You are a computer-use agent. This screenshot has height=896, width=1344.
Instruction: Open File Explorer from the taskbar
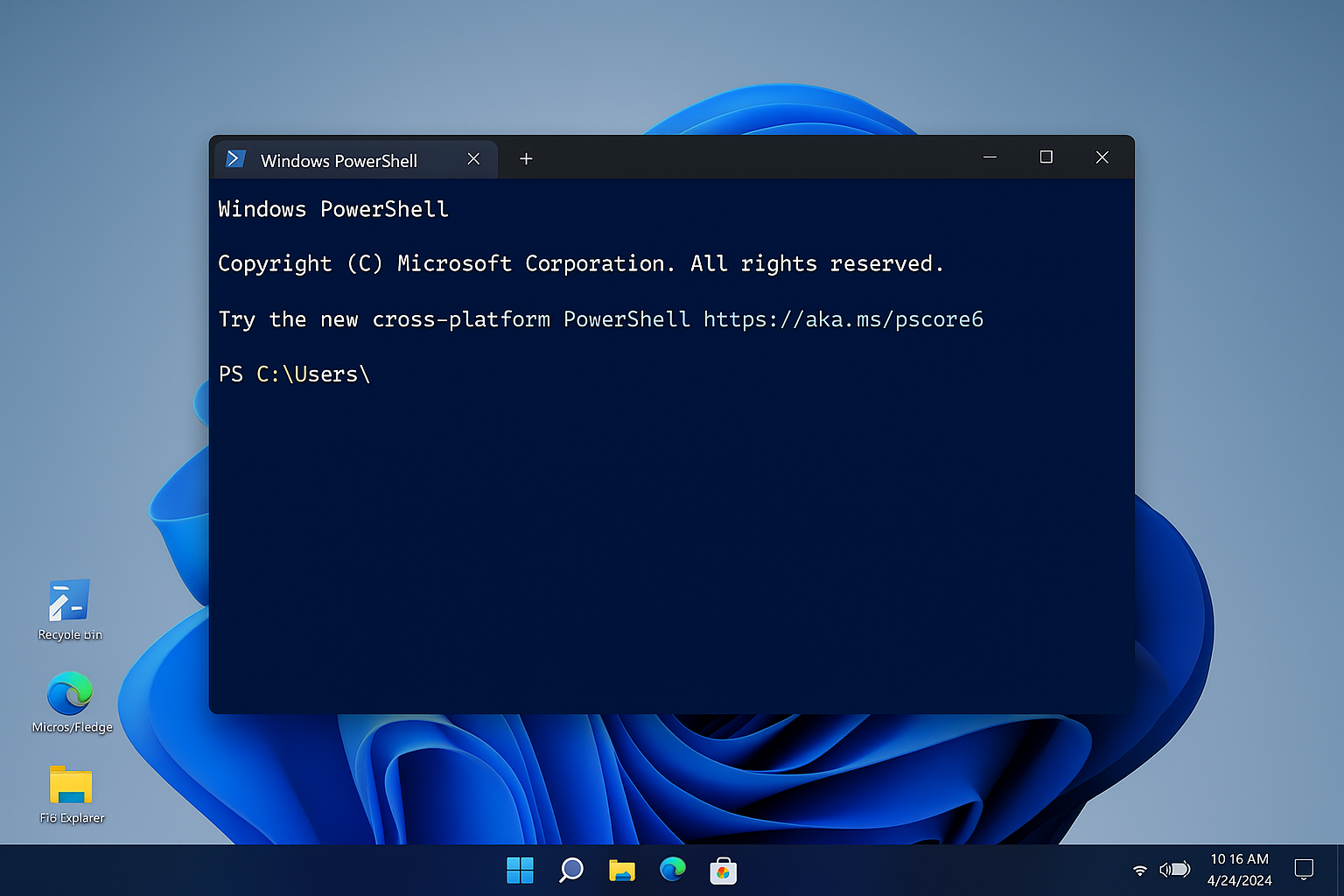[x=621, y=871]
